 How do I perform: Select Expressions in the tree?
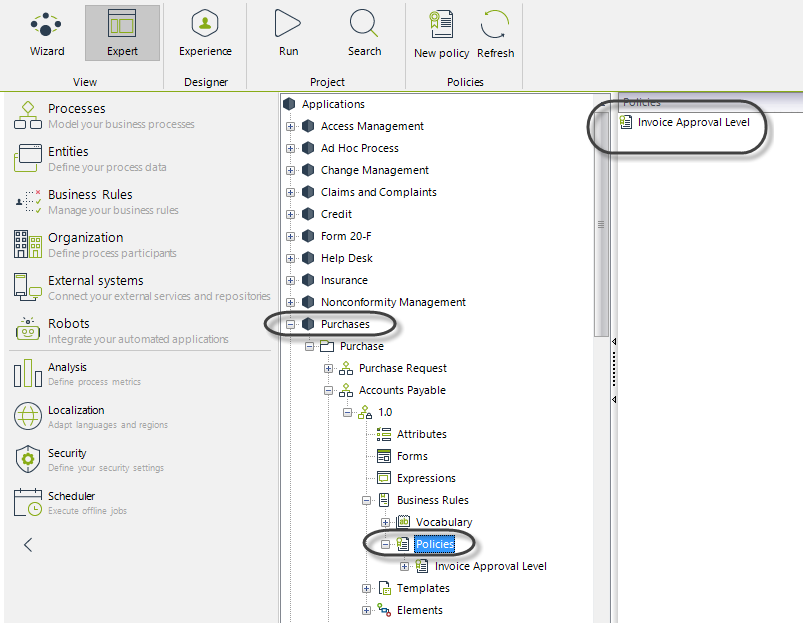coord(426,478)
